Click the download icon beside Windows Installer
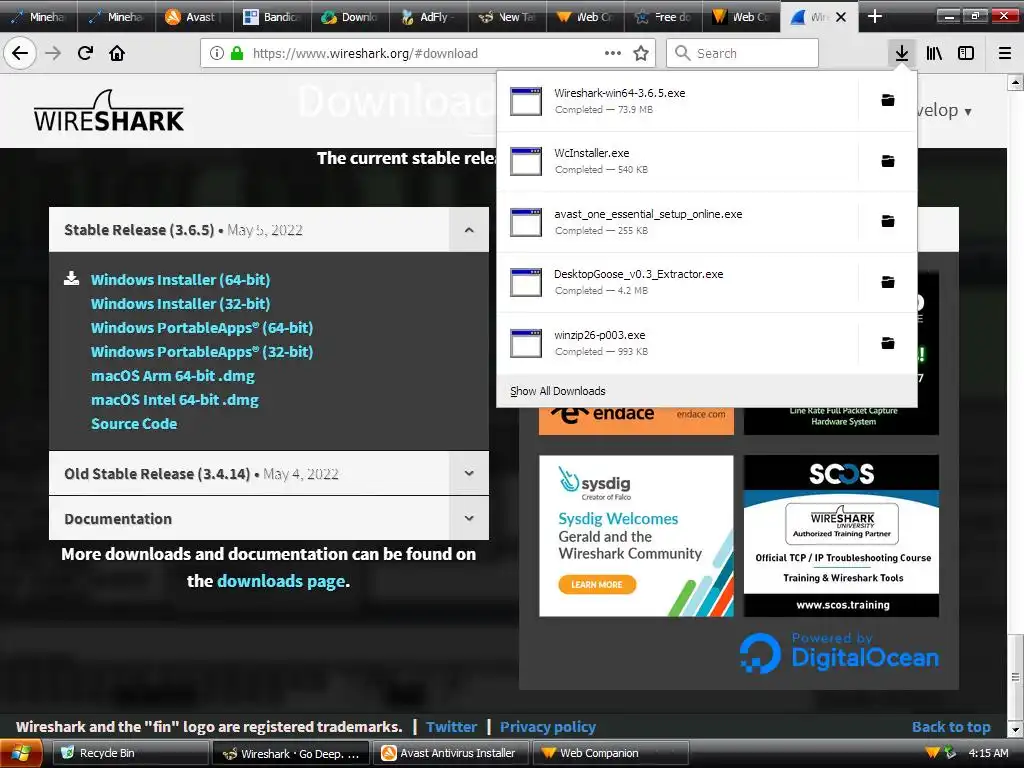The width and height of the screenshot is (1024, 768). click(x=71, y=279)
